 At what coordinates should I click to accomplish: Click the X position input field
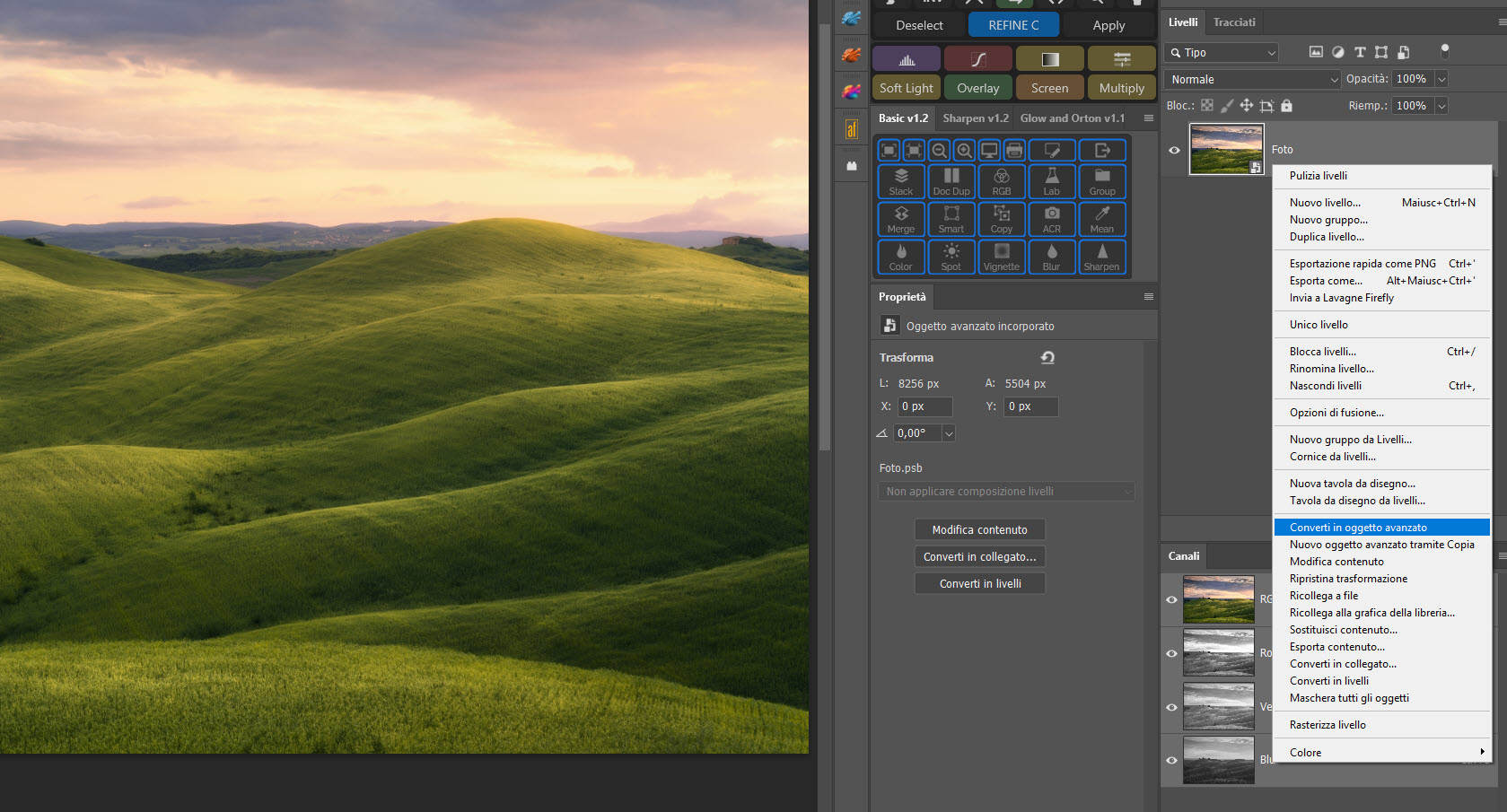(925, 406)
